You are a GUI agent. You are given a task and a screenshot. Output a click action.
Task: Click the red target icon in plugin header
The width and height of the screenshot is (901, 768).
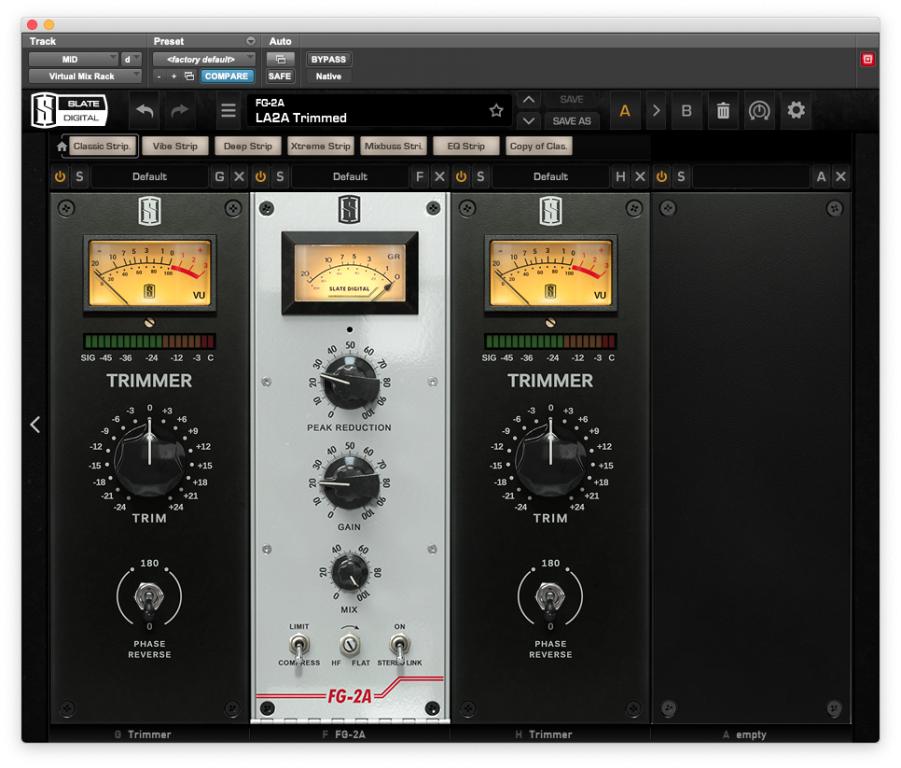click(x=868, y=59)
